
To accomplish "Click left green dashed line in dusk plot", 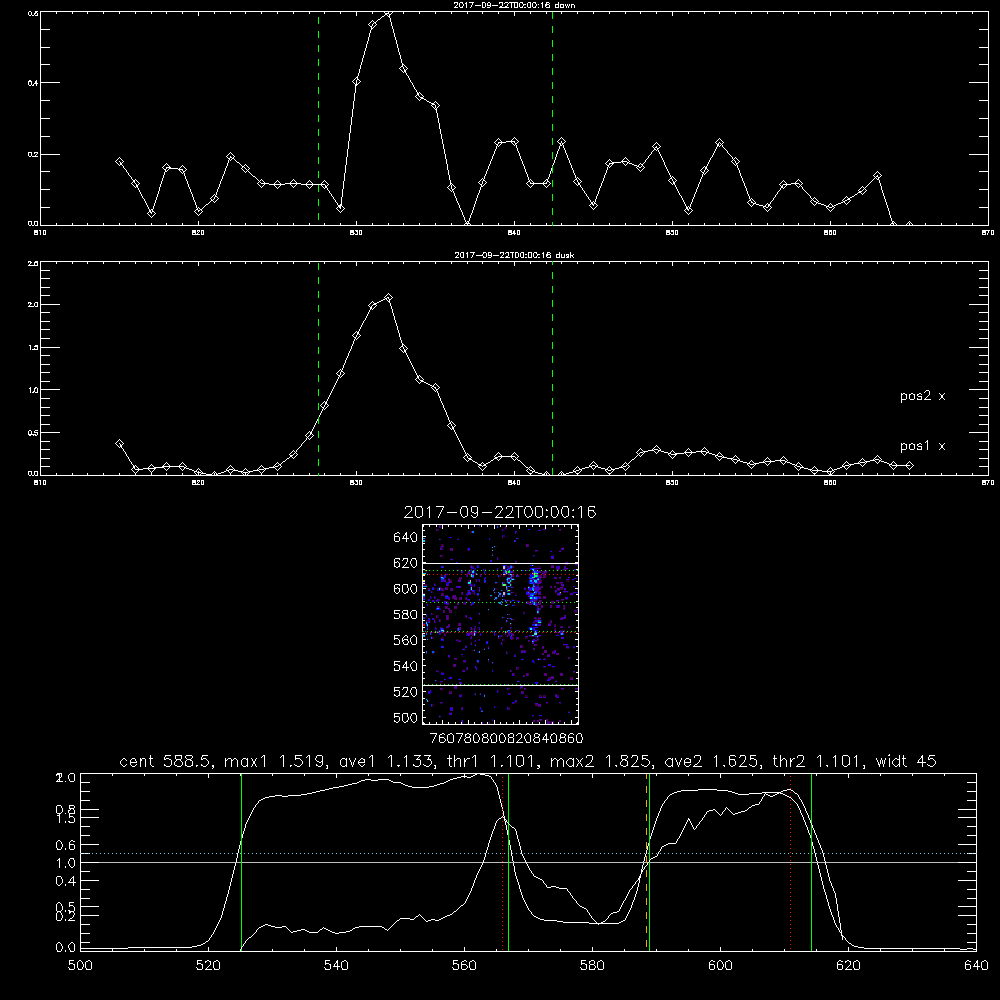I will [x=318, y=368].
